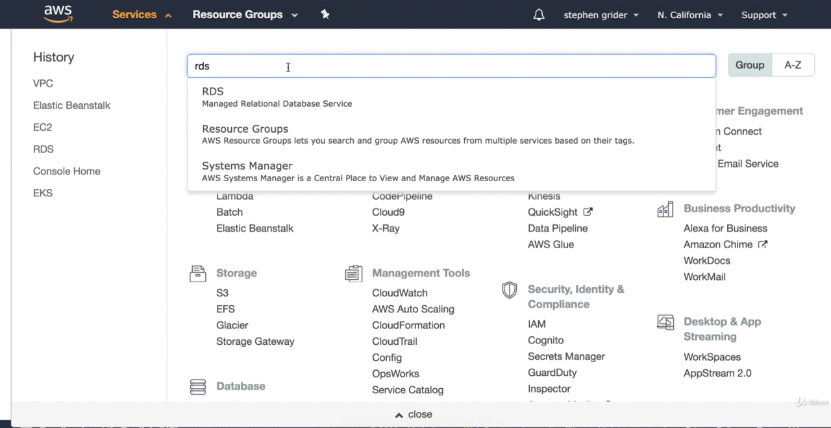Open WorkMail service

(x=704, y=277)
